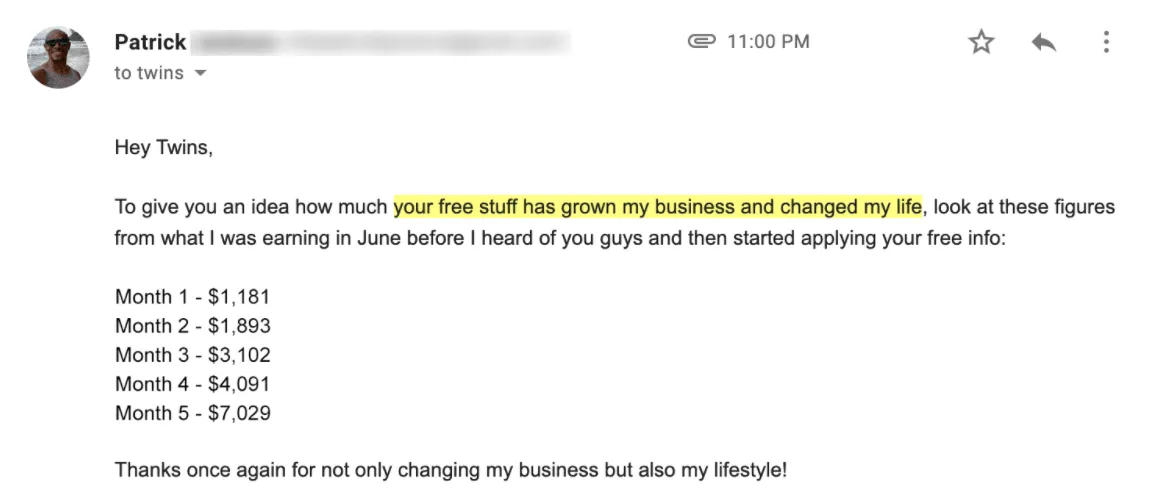1150x502 pixels.
Task: Click the blurred sender email address
Action: (x=380, y=42)
